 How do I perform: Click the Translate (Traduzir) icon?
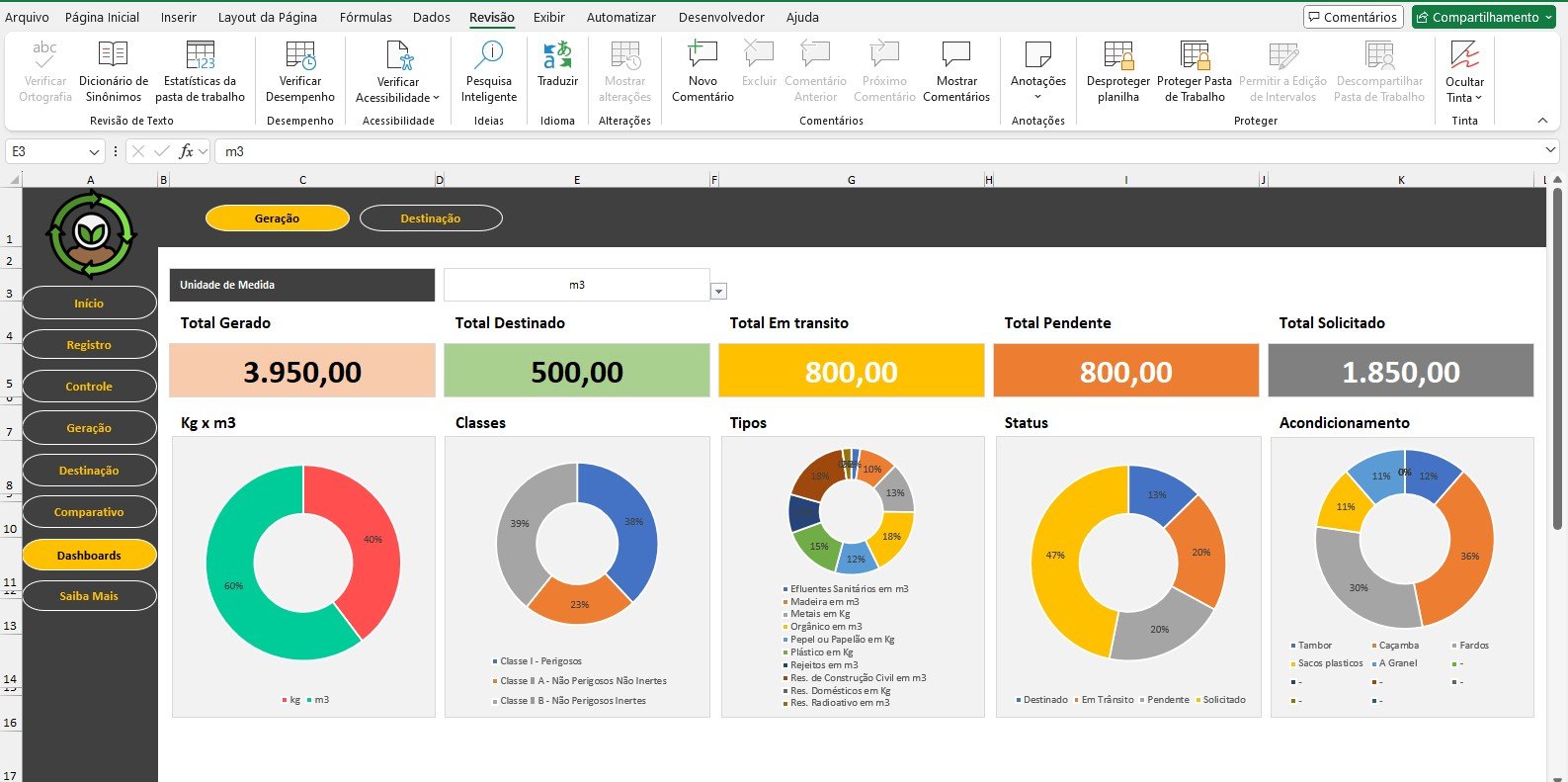[557, 56]
